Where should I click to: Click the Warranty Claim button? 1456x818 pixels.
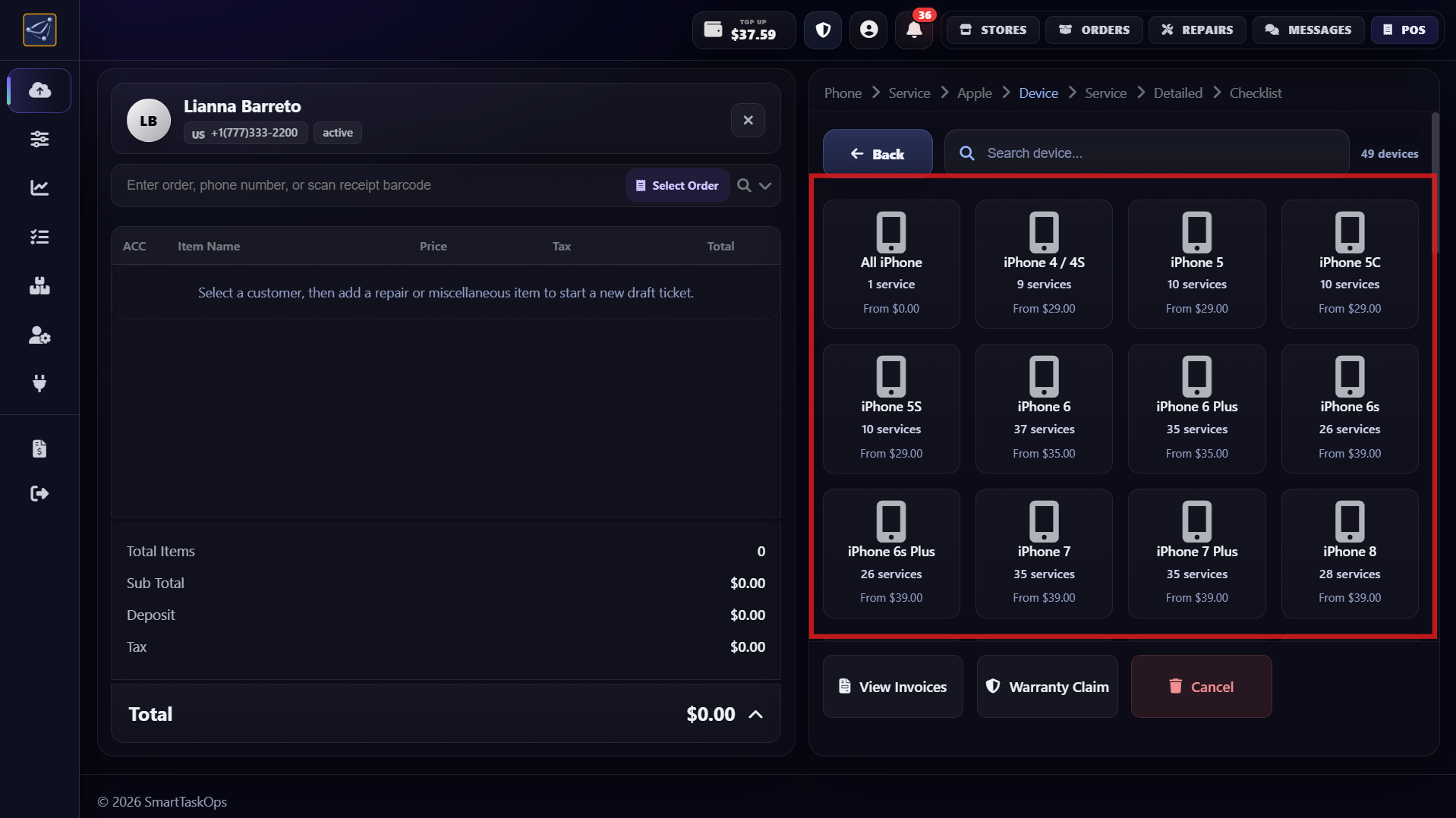point(1047,687)
